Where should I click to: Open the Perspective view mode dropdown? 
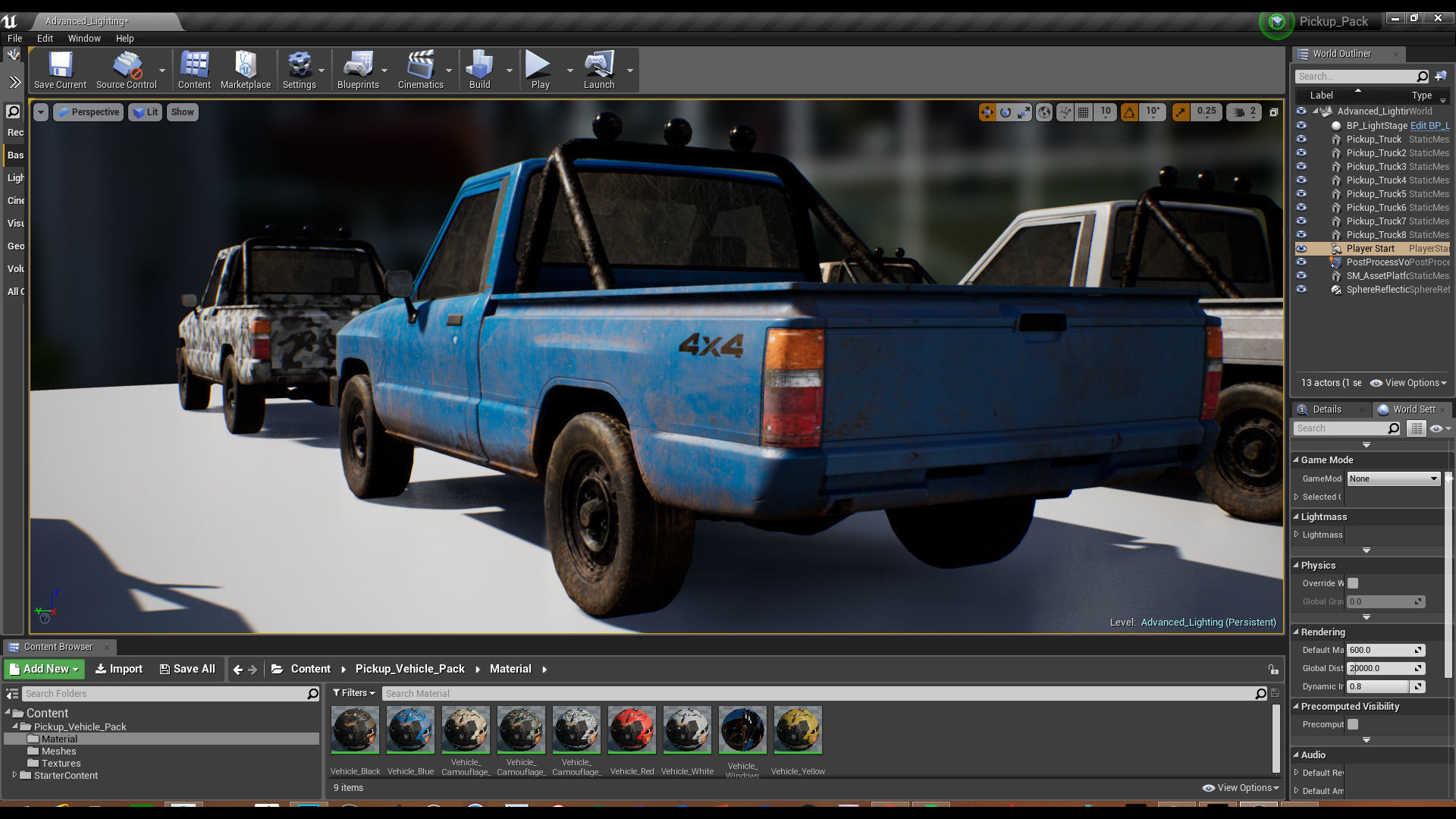pos(88,112)
